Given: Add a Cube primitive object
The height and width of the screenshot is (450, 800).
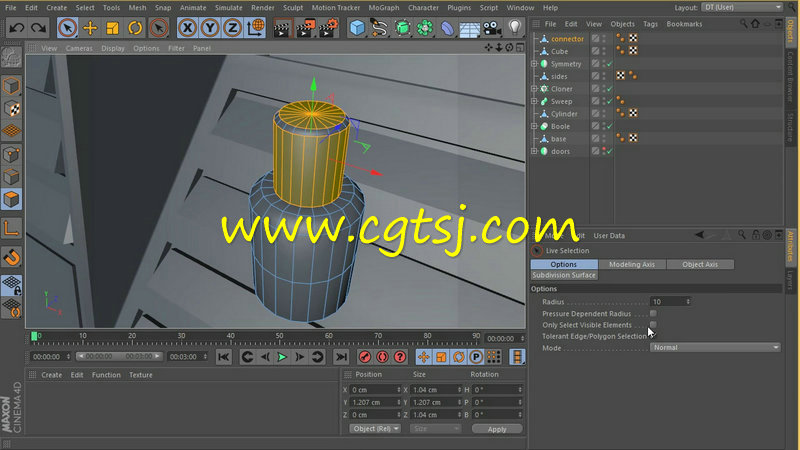Looking at the screenshot, I should click(x=357, y=28).
